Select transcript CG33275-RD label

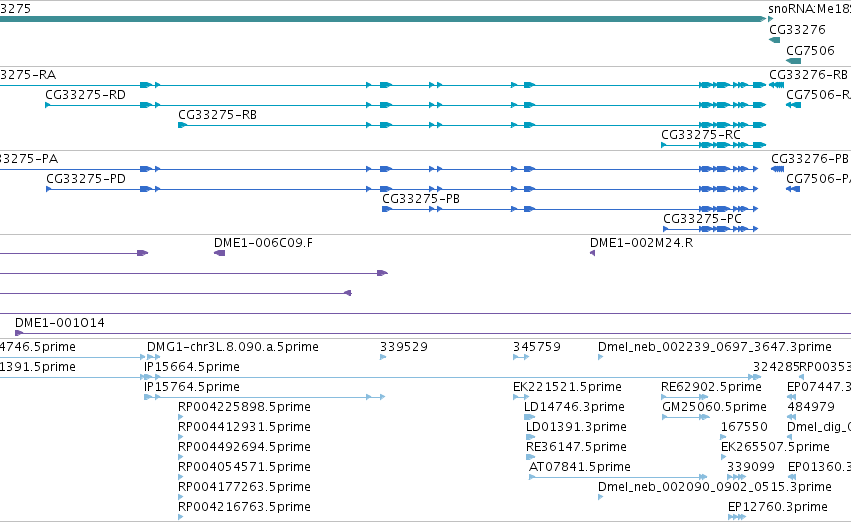85,95
